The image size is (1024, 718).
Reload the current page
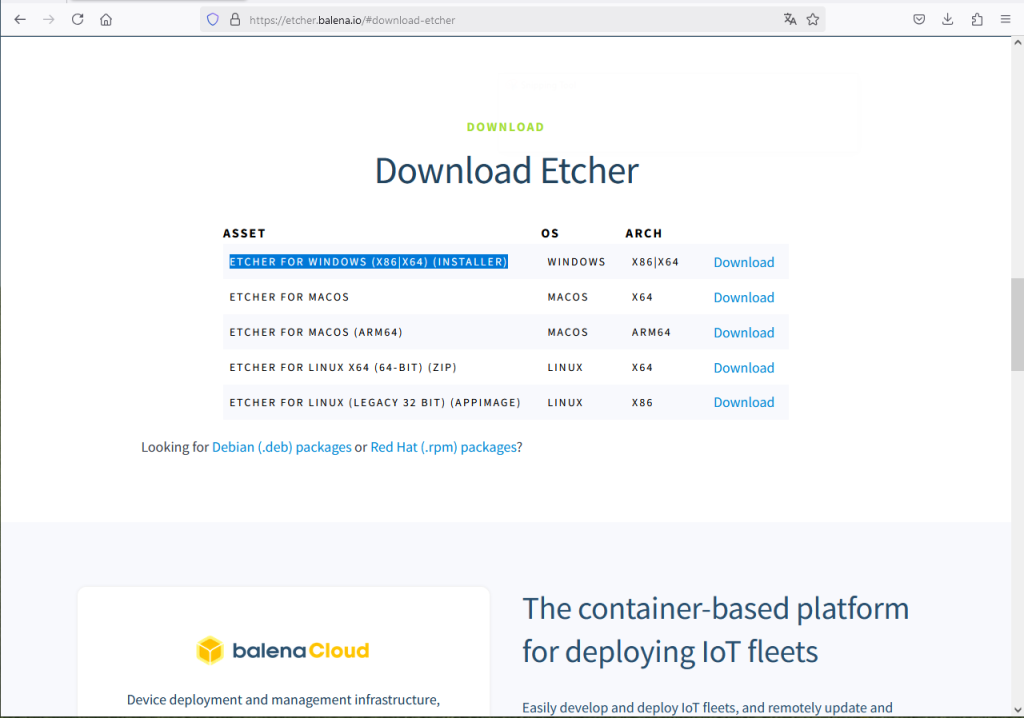[78, 20]
